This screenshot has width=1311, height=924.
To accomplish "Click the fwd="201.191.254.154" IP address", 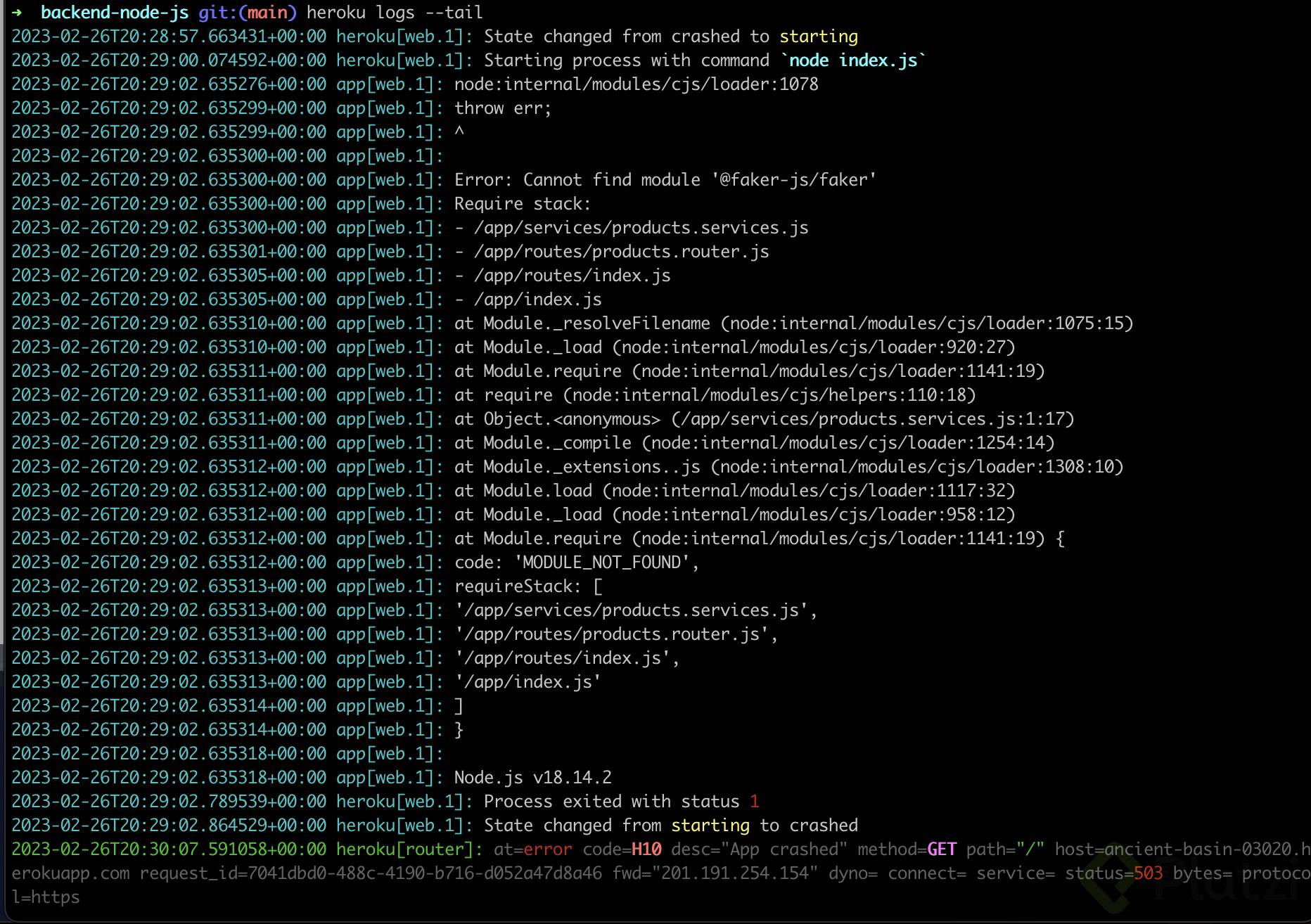I will coord(715,873).
